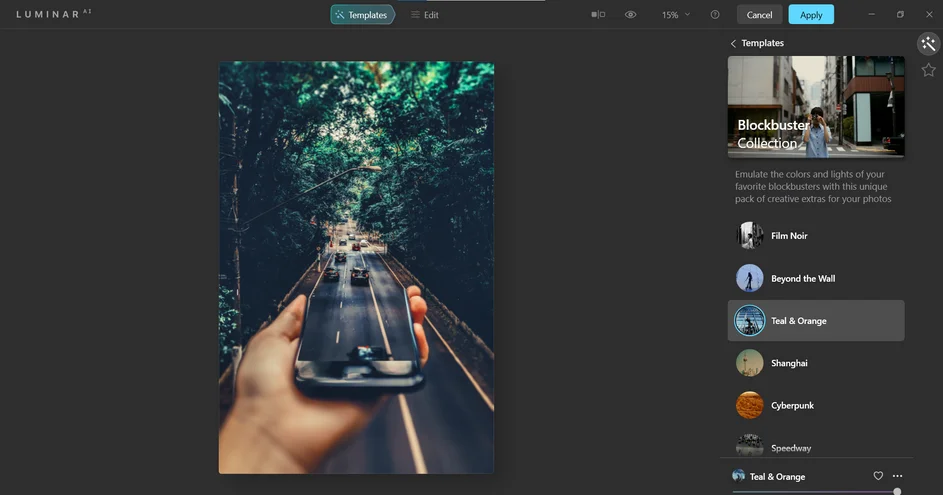Favorite Teal & Orange with heart icon
Viewport: 943px width, 495px height.
point(878,476)
